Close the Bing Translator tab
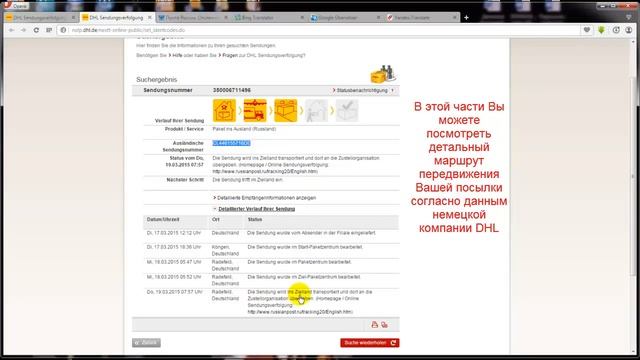This screenshot has width=640, height=360. [x=302, y=18]
